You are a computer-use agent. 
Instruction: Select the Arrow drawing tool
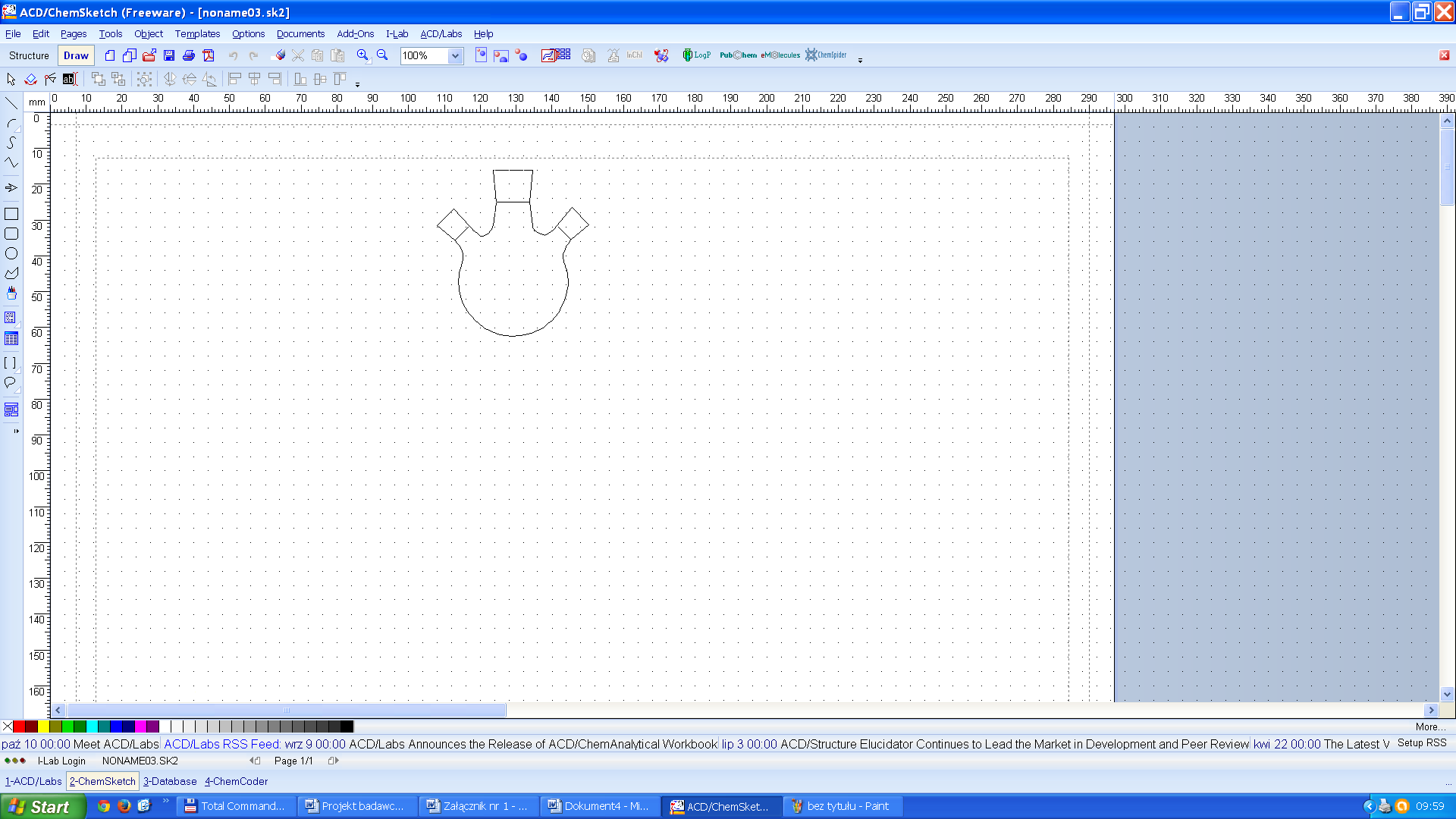[11, 187]
